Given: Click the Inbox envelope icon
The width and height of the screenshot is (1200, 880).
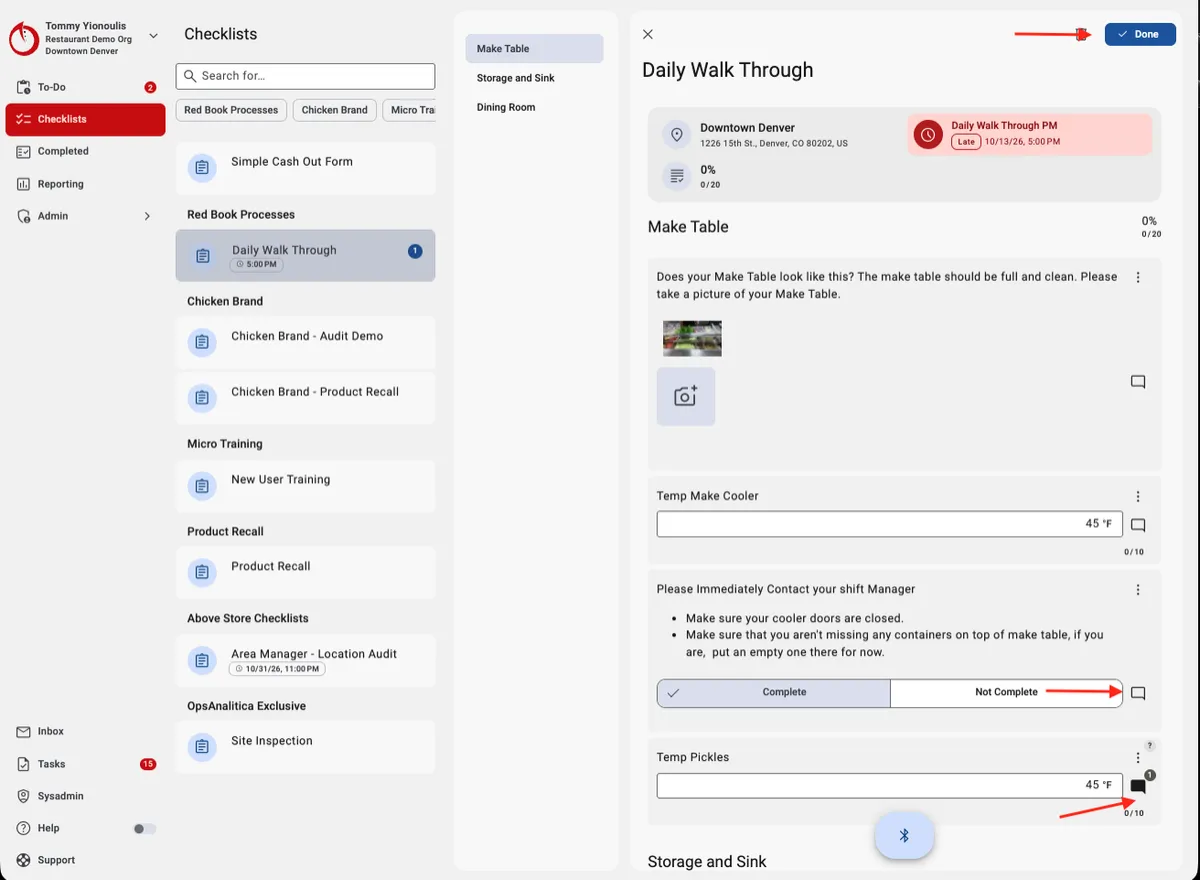Looking at the screenshot, I should (24, 732).
